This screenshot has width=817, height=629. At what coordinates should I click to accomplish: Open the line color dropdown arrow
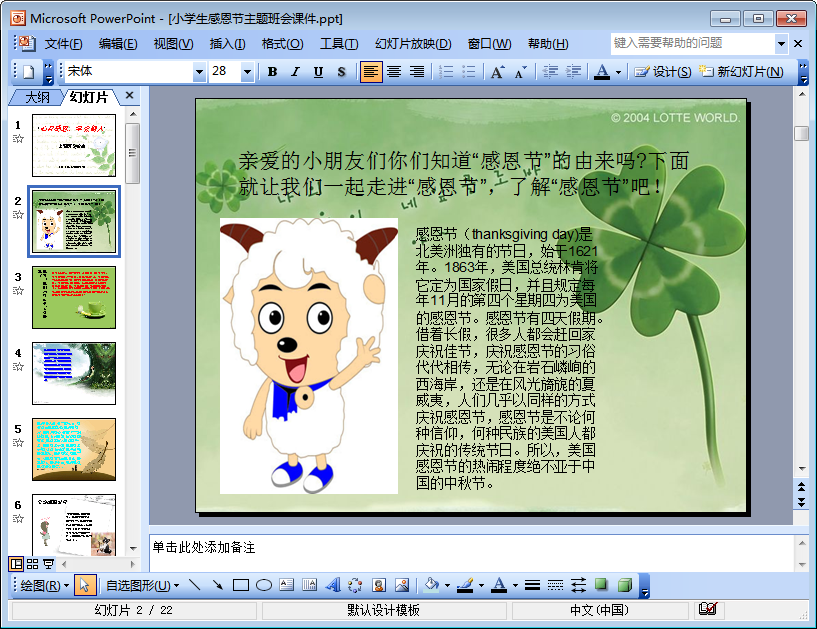[x=481, y=585]
